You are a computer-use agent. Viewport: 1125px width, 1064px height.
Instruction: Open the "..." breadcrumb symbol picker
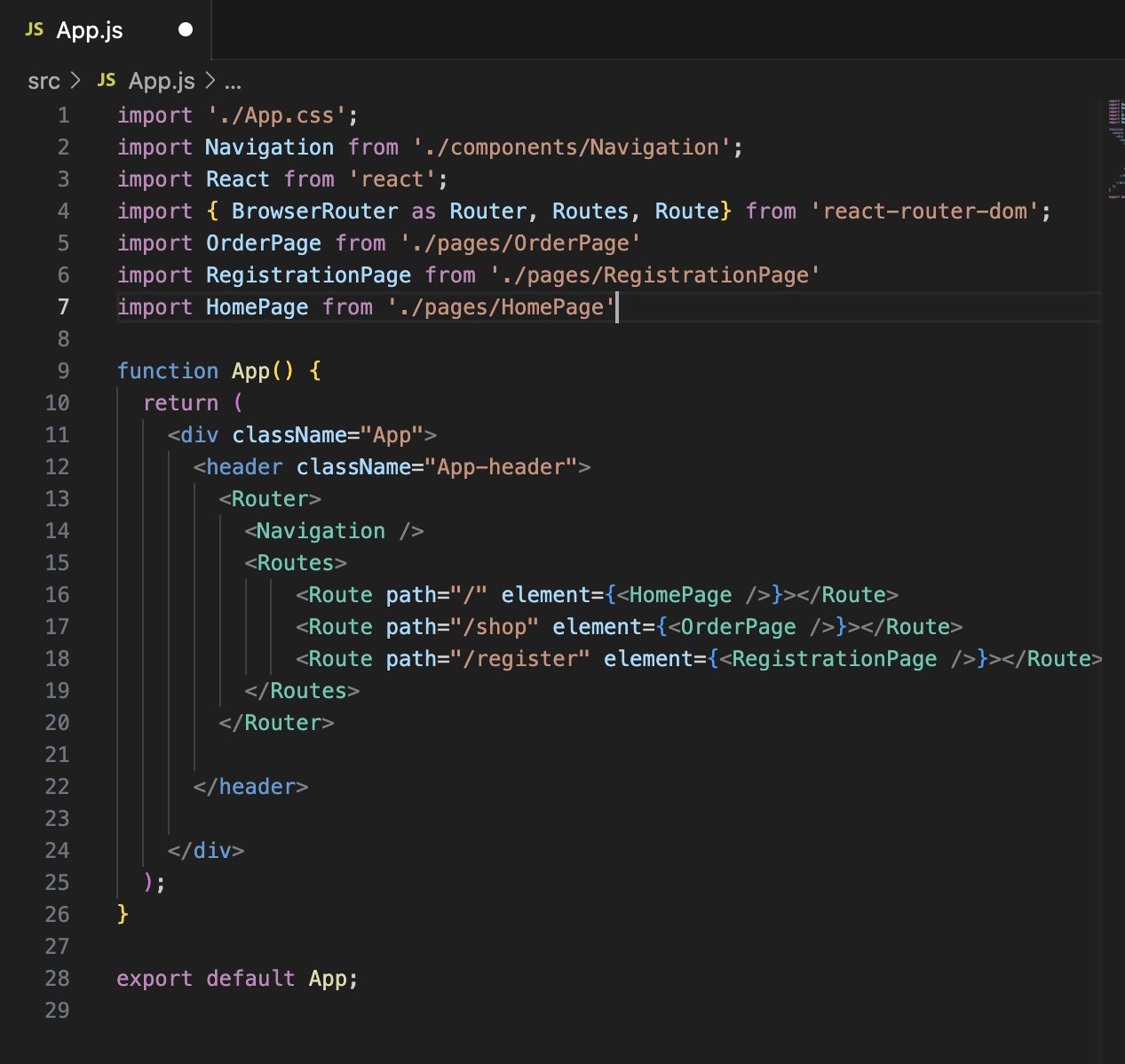[x=232, y=82]
